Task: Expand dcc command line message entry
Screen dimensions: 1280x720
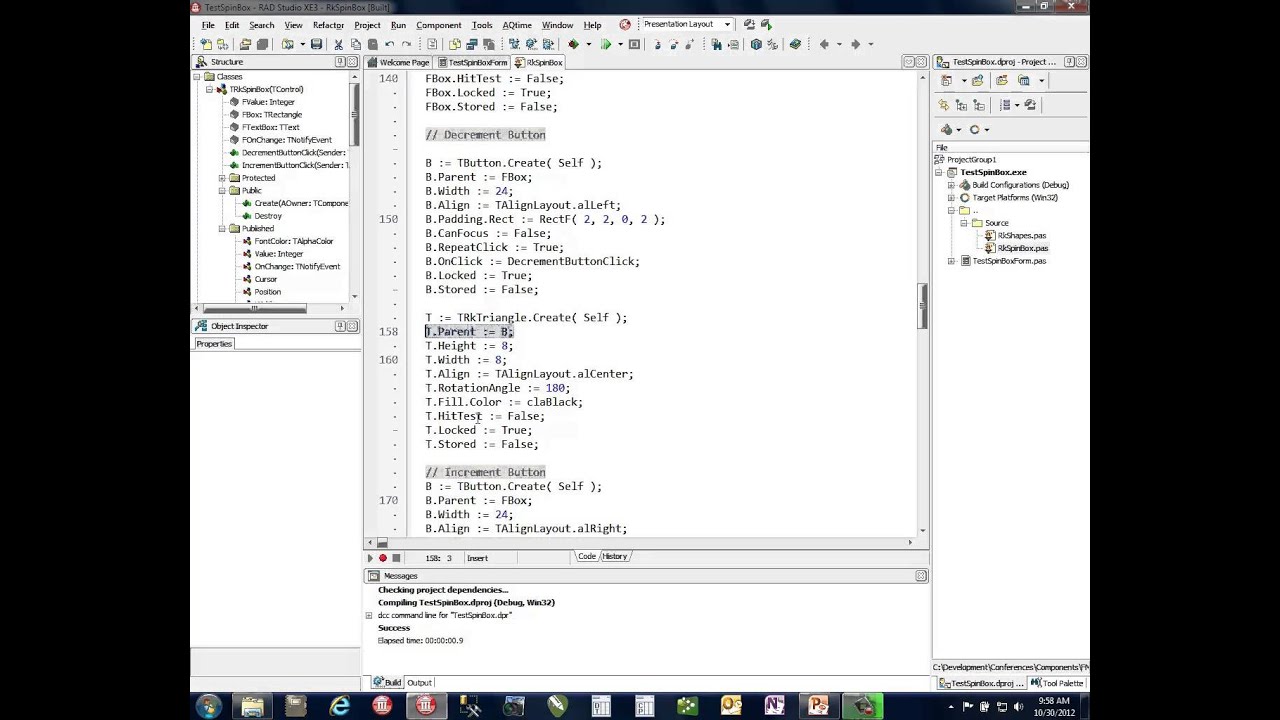Action: (369, 615)
